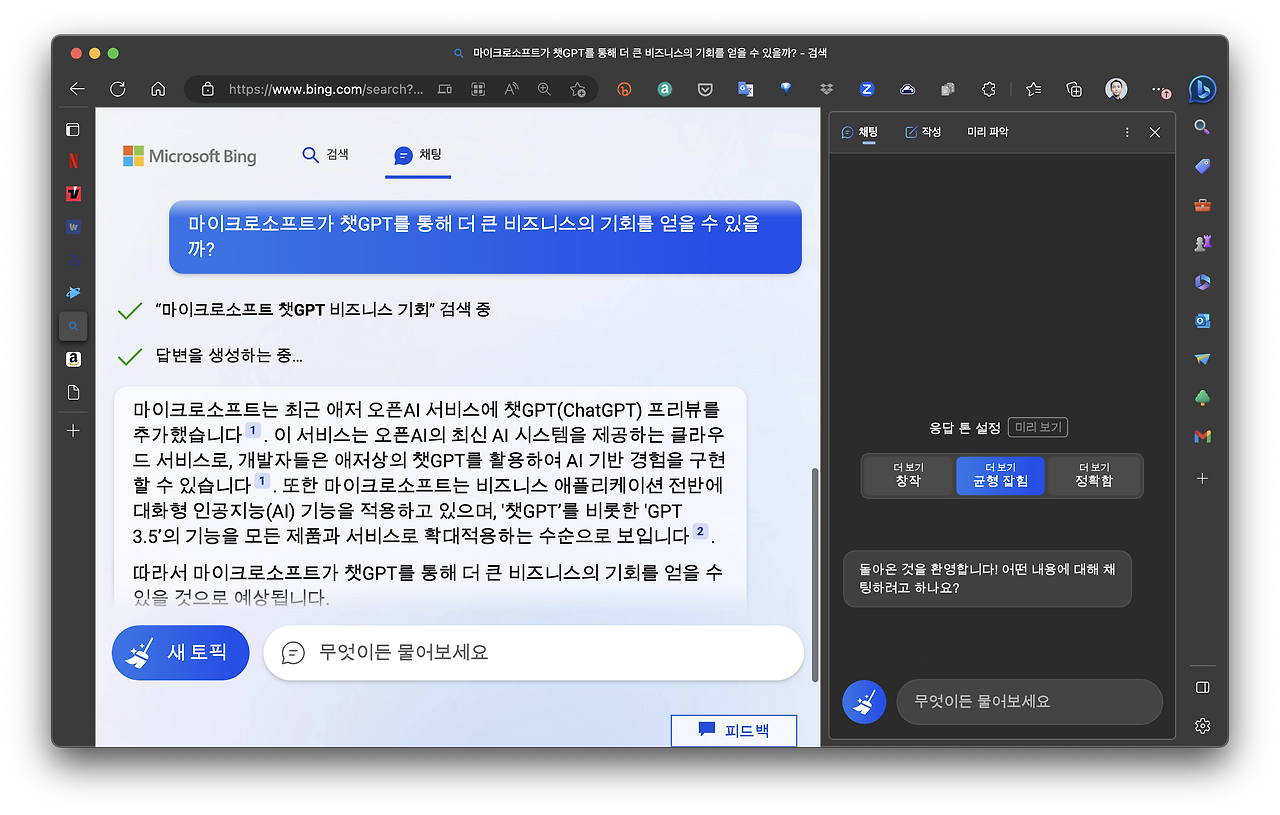Open the browser profile menu

pyautogui.click(x=1116, y=89)
